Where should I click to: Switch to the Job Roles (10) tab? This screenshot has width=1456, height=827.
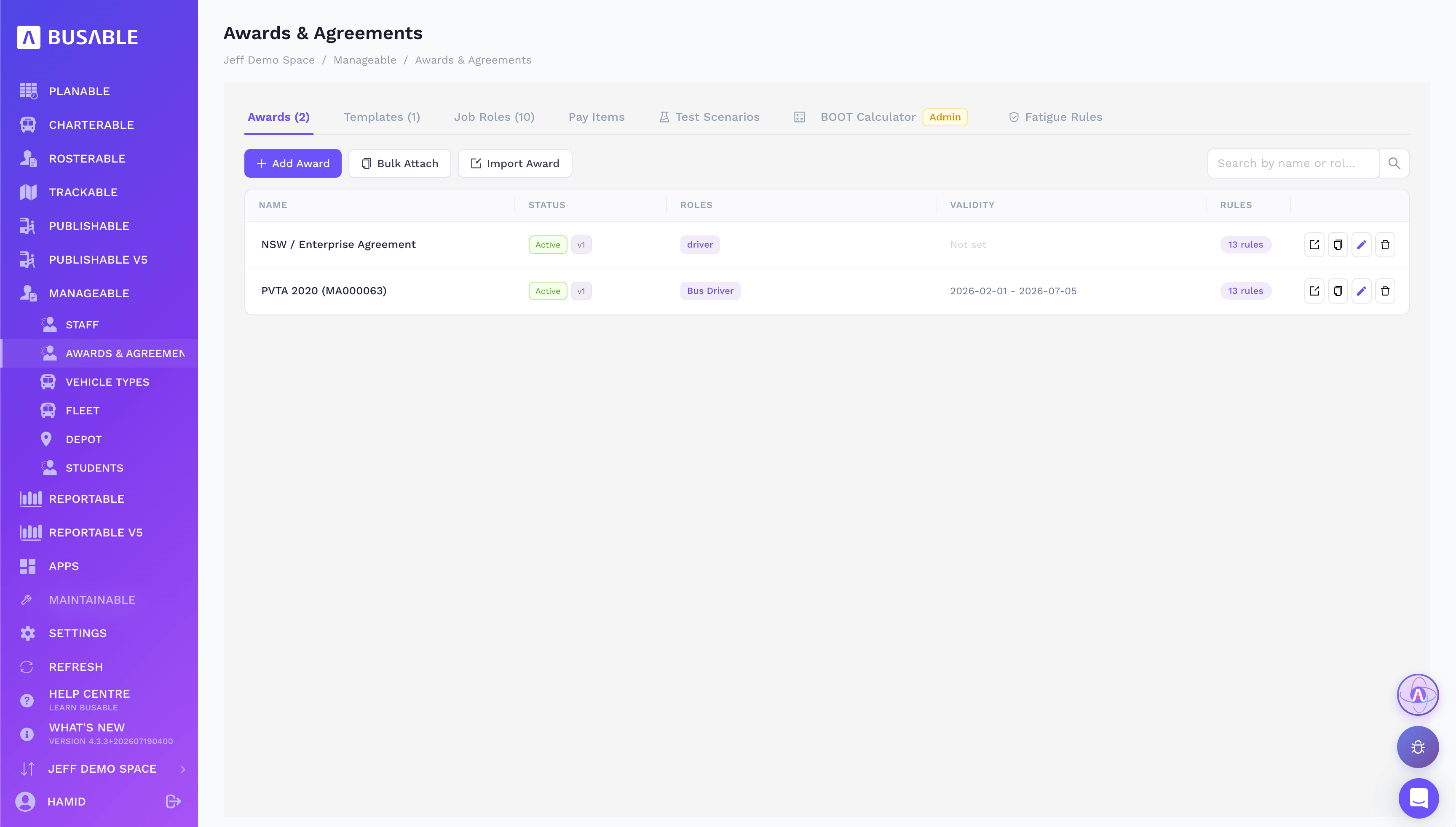[494, 117]
